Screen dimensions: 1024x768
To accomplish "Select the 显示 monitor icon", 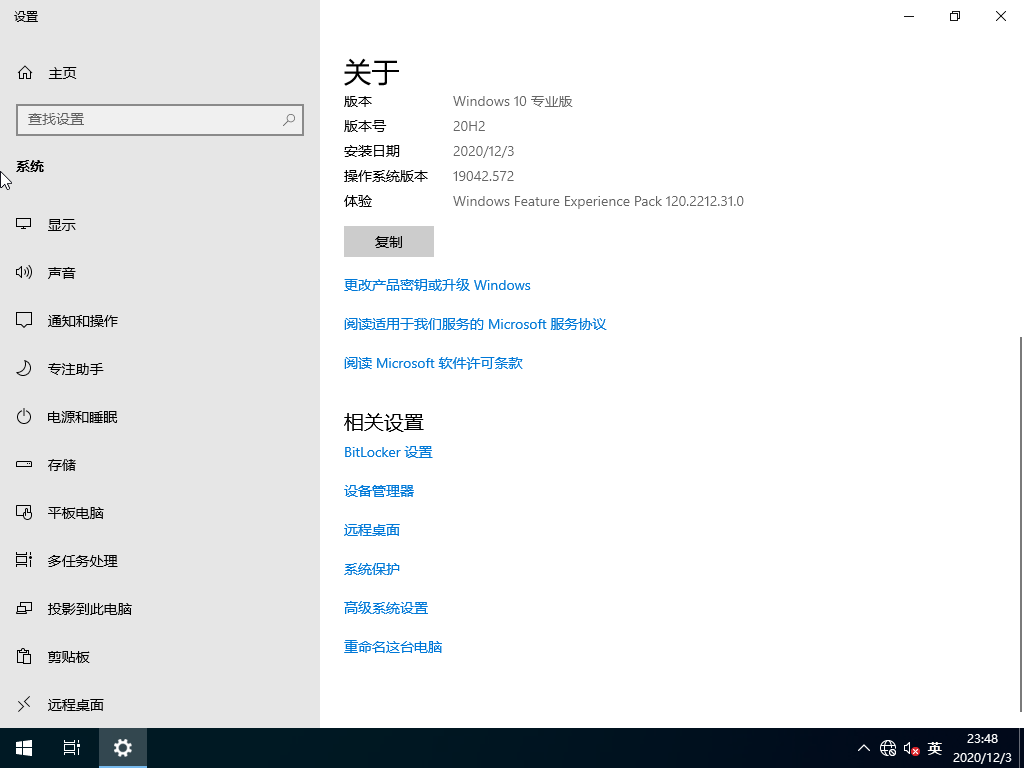I will [24, 225].
